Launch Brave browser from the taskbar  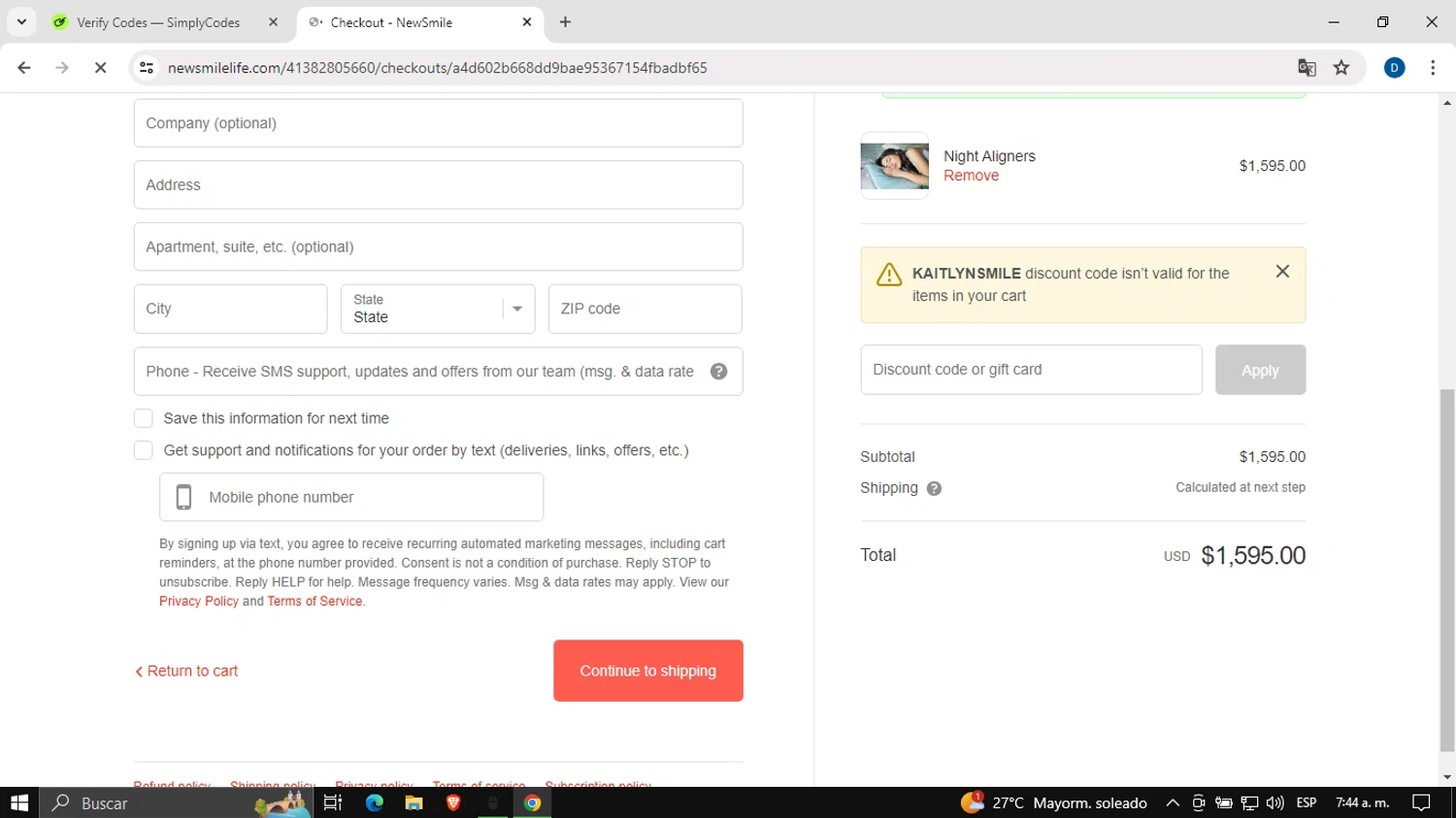pyautogui.click(x=453, y=802)
